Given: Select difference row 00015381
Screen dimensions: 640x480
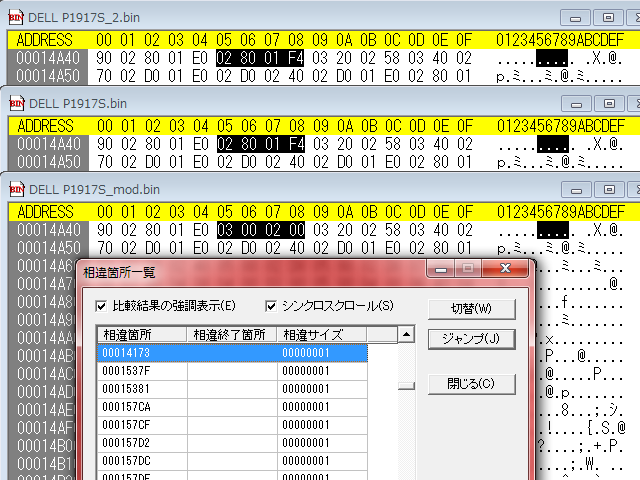Looking at the screenshot, I should [x=232, y=389].
